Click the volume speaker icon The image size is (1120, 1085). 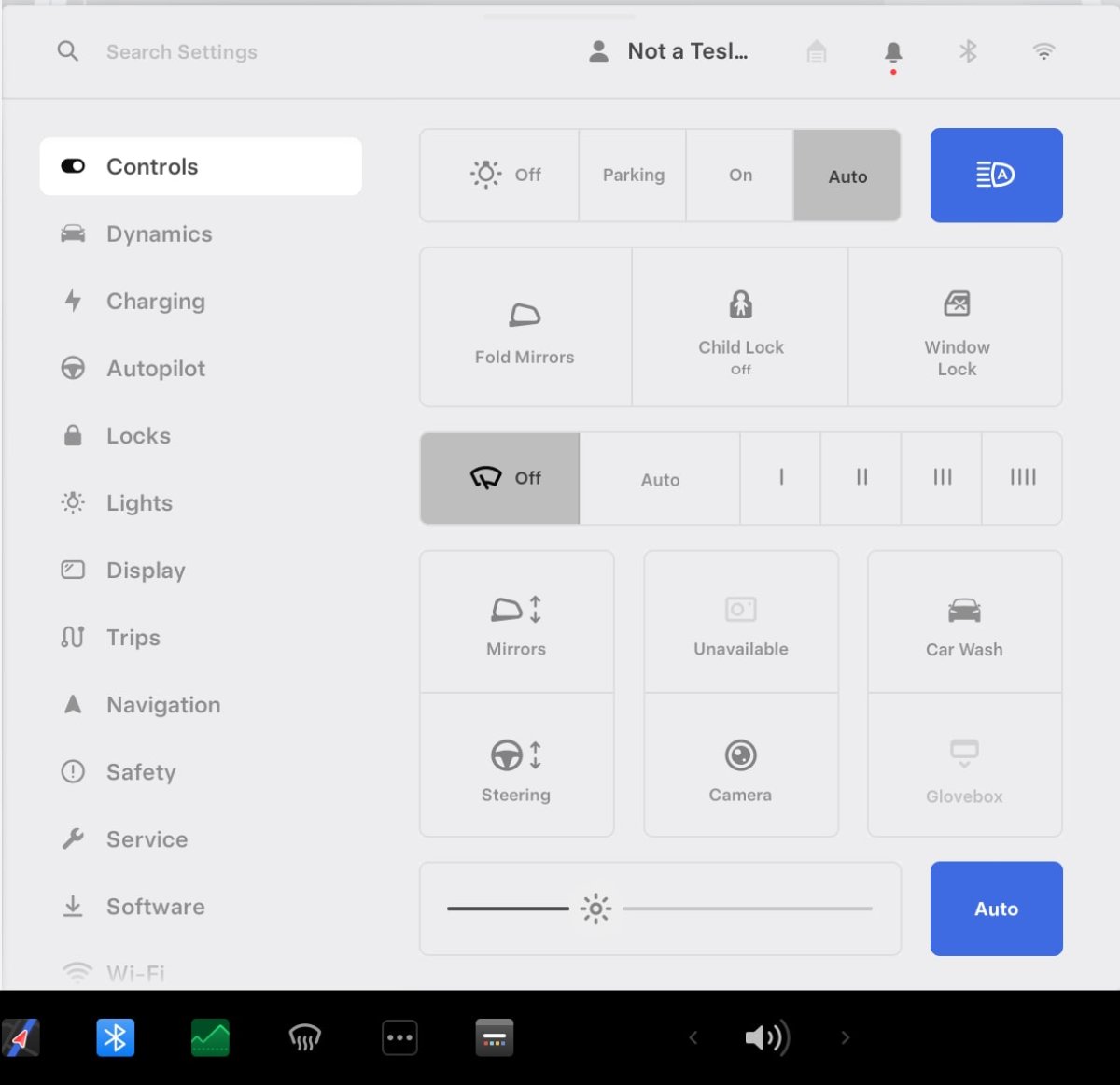click(767, 1037)
